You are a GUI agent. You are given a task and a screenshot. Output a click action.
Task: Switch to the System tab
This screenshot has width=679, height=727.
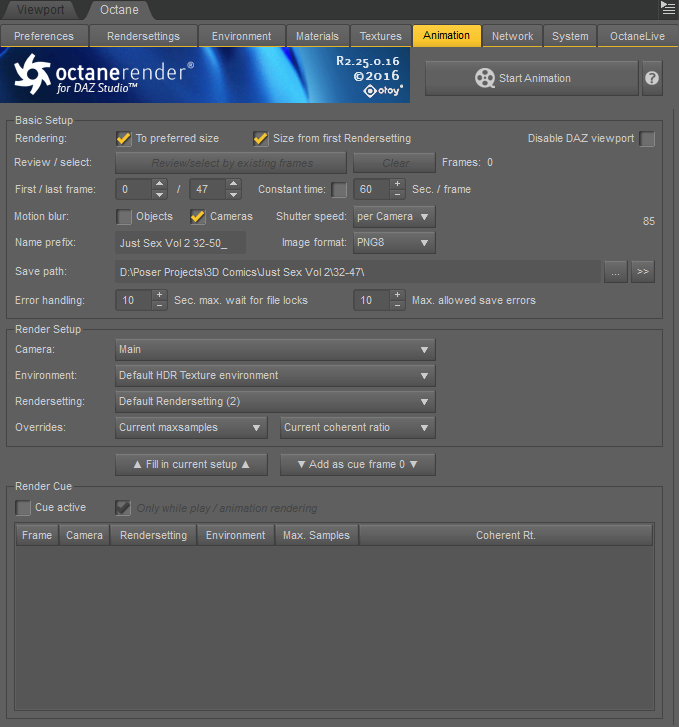(x=570, y=36)
